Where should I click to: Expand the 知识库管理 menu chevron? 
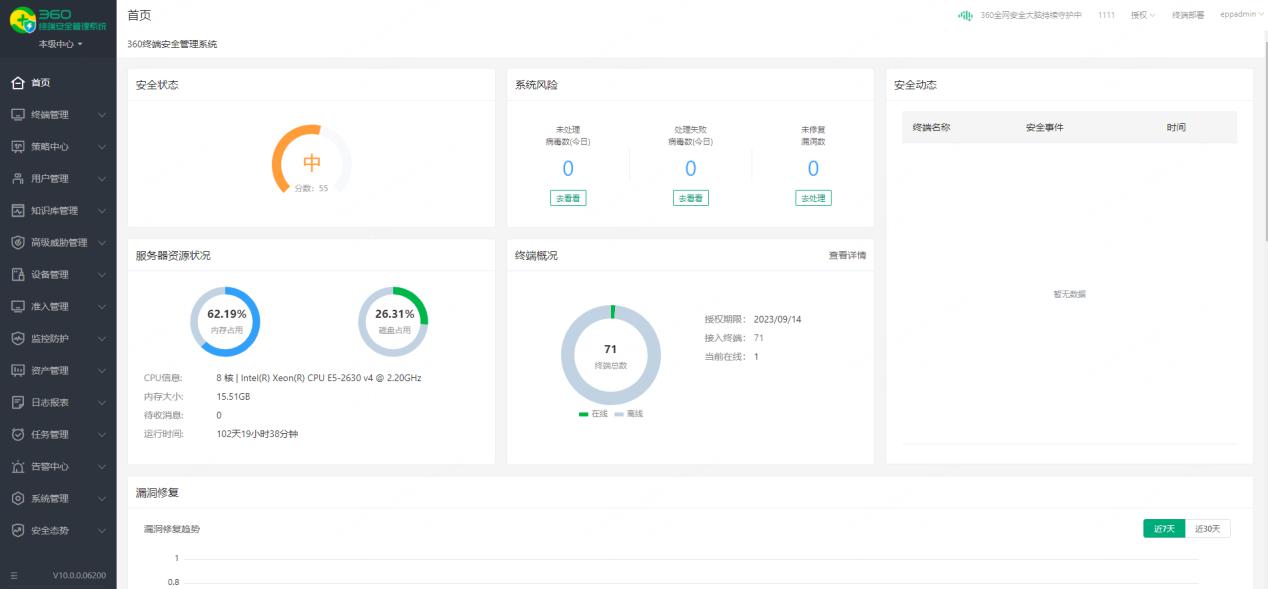[102, 211]
